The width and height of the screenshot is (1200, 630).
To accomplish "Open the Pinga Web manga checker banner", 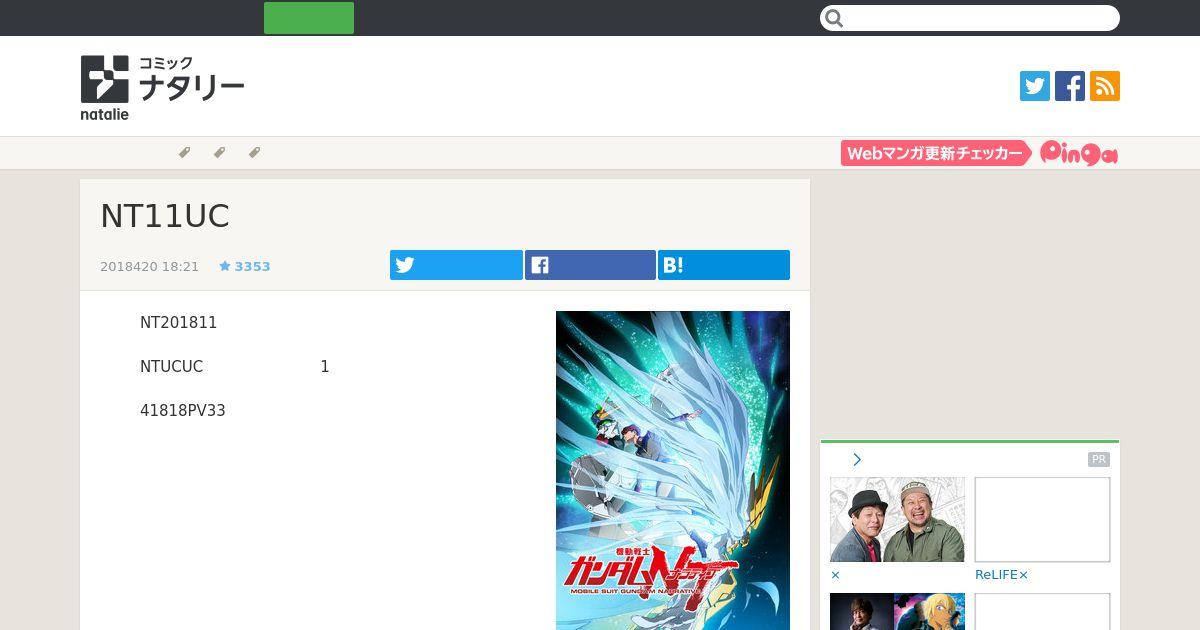I will click(x=979, y=153).
